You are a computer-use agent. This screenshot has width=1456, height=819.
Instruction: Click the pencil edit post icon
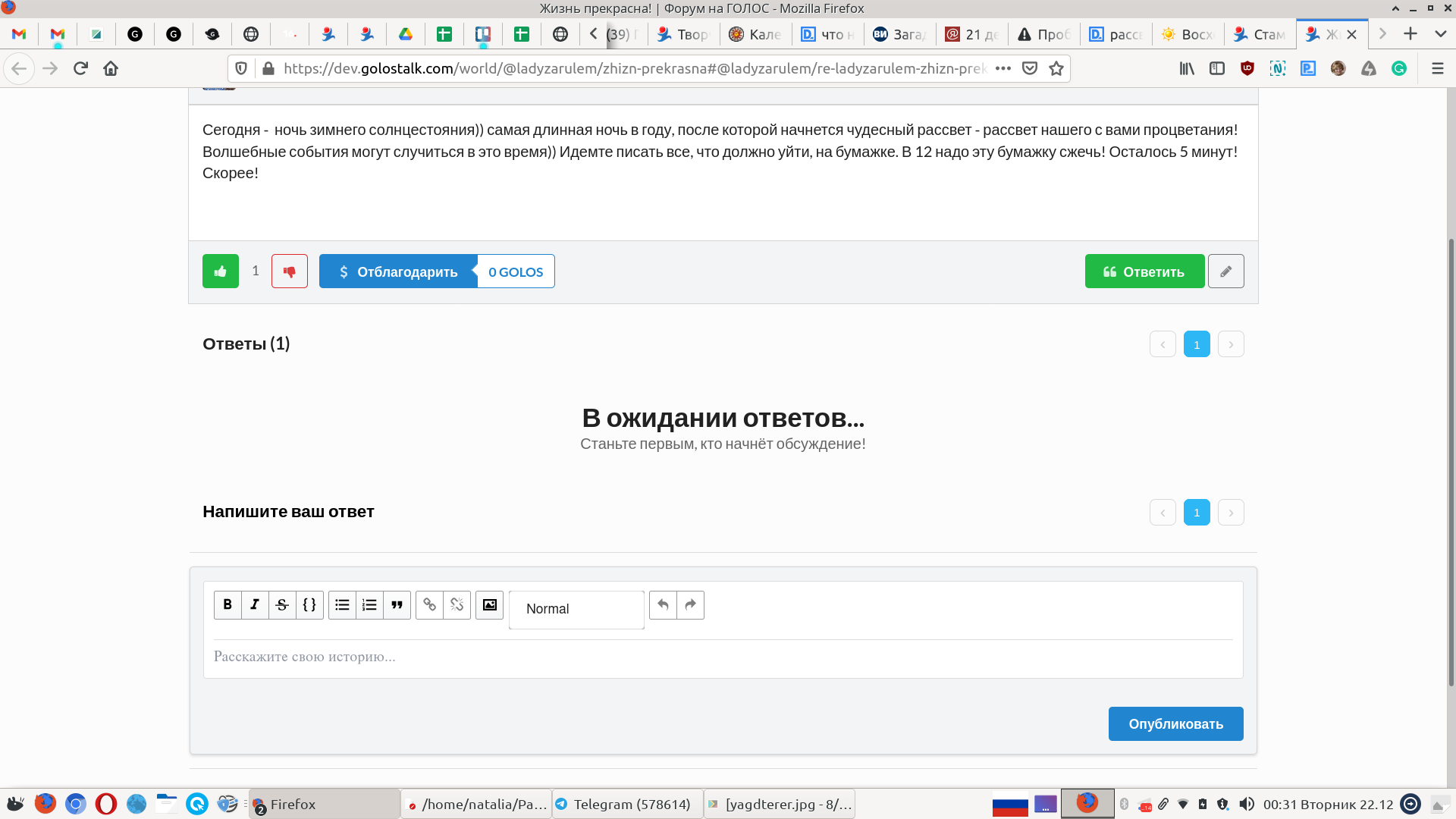pos(1225,271)
